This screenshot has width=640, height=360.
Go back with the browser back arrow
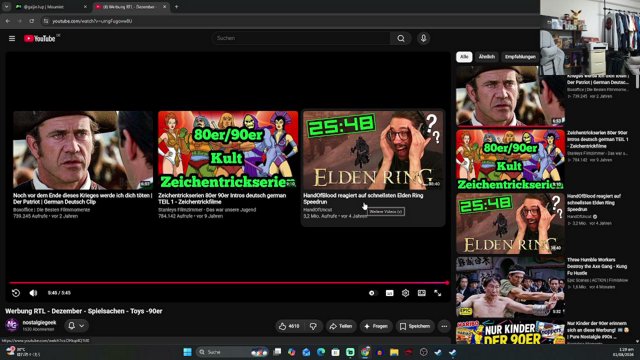[x=8, y=21]
